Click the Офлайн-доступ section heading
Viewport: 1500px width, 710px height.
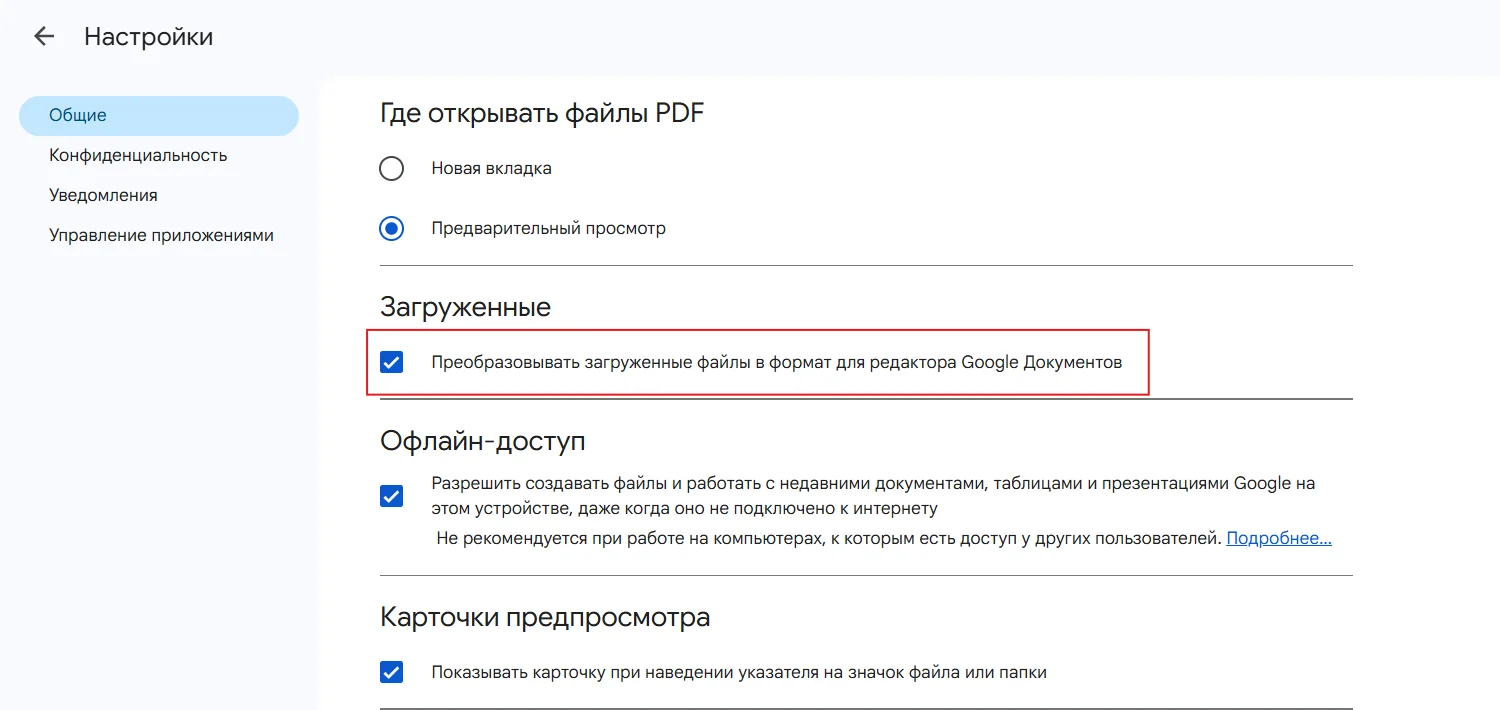point(482,441)
